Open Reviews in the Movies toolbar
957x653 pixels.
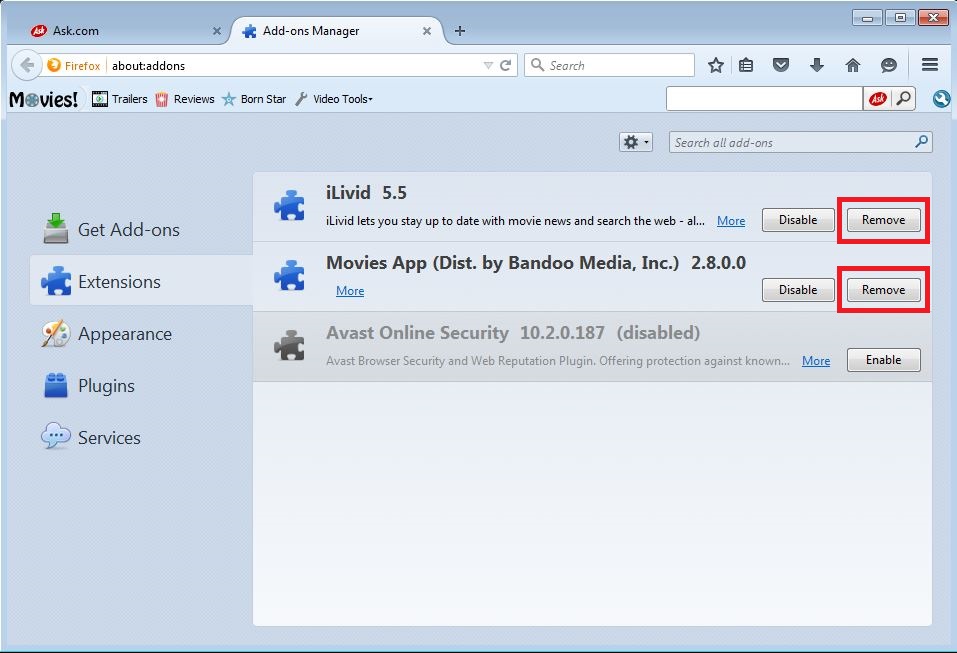tap(184, 99)
